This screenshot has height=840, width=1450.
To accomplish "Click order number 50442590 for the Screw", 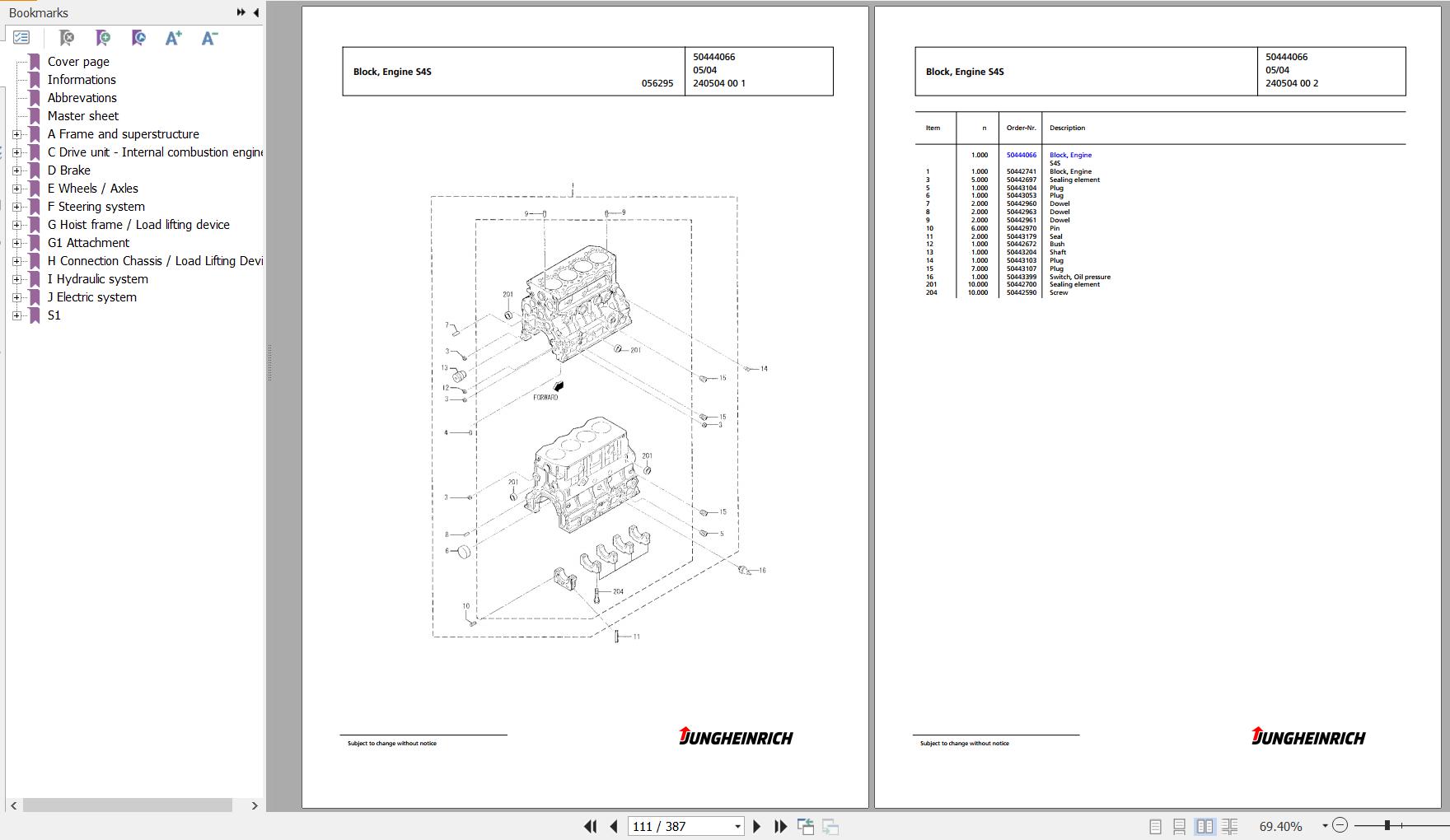I will click(1022, 292).
